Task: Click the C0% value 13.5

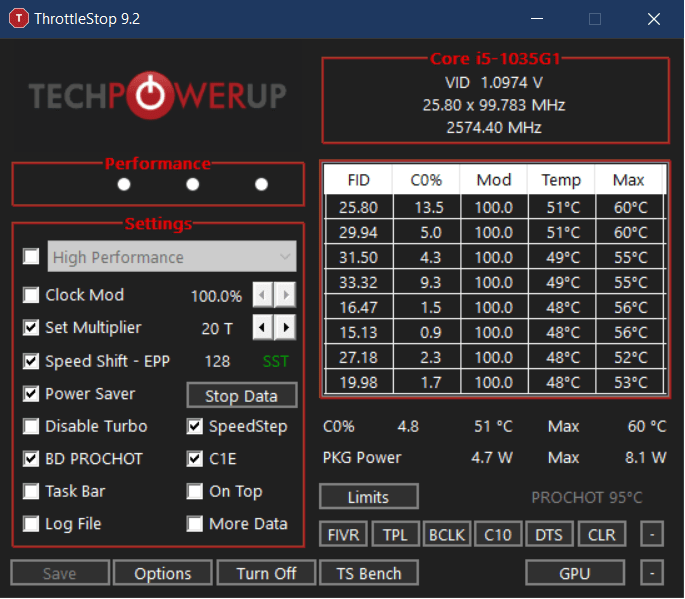Action: [x=429, y=207]
